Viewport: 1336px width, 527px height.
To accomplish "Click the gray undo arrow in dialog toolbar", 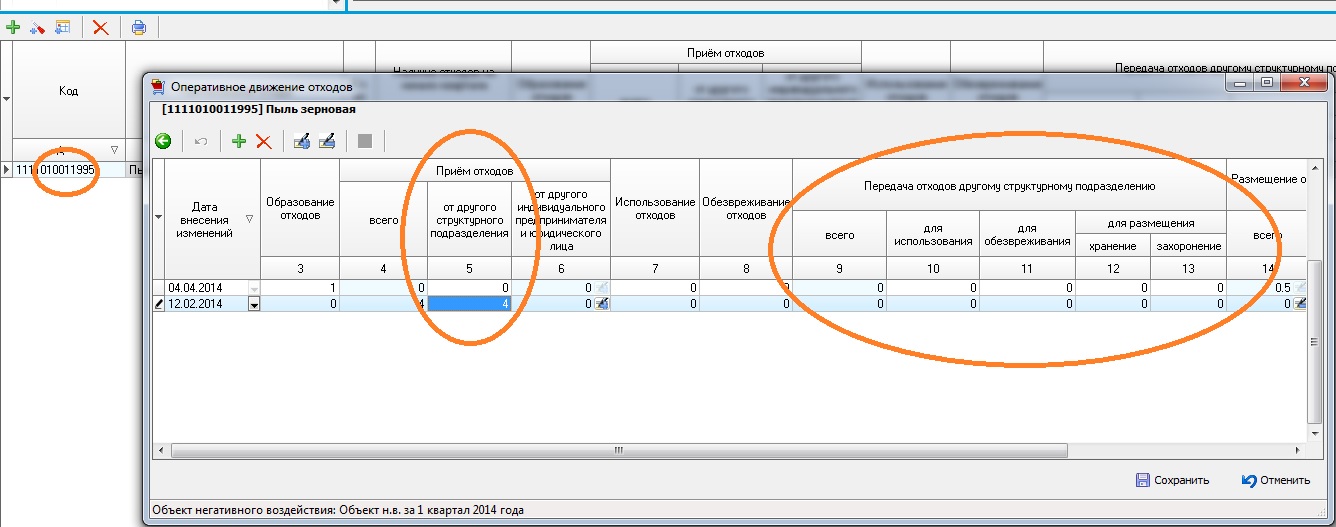I will (200, 142).
